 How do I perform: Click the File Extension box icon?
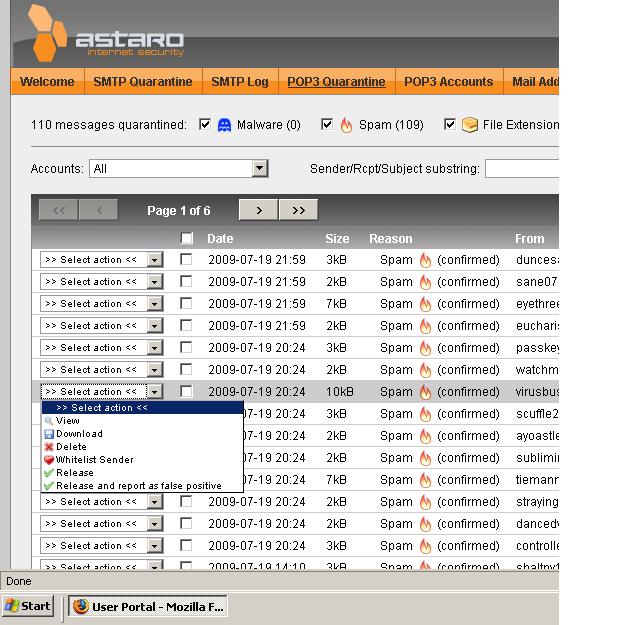coord(470,125)
